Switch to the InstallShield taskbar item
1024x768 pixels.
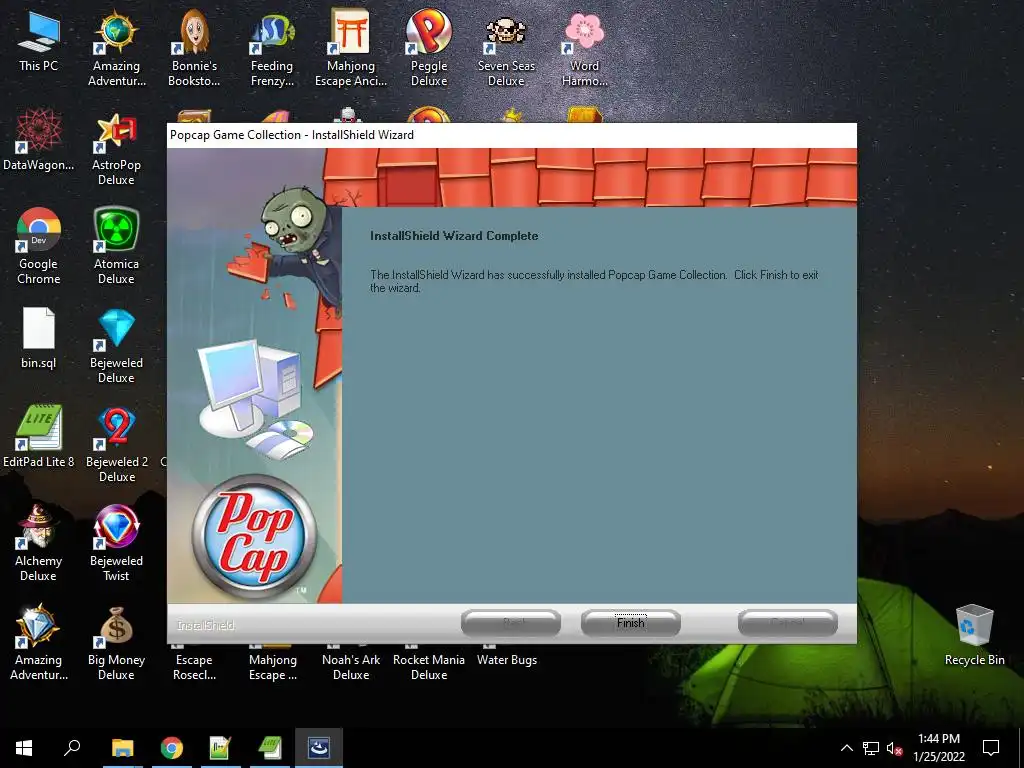point(319,748)
